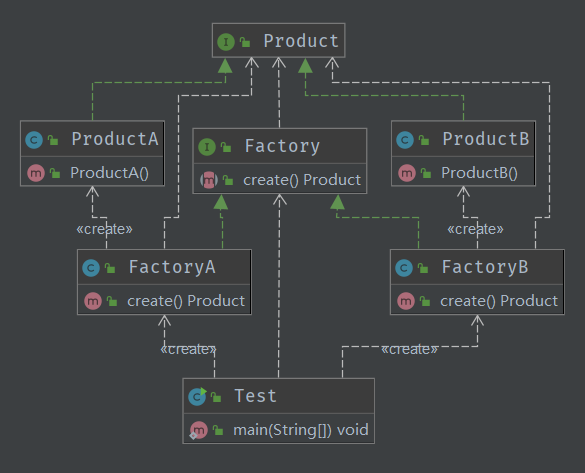Click «create» label between Test and FactoryA
Image resolution: width=585 pixels, height=473 pixels.
[x=188, y=350]
